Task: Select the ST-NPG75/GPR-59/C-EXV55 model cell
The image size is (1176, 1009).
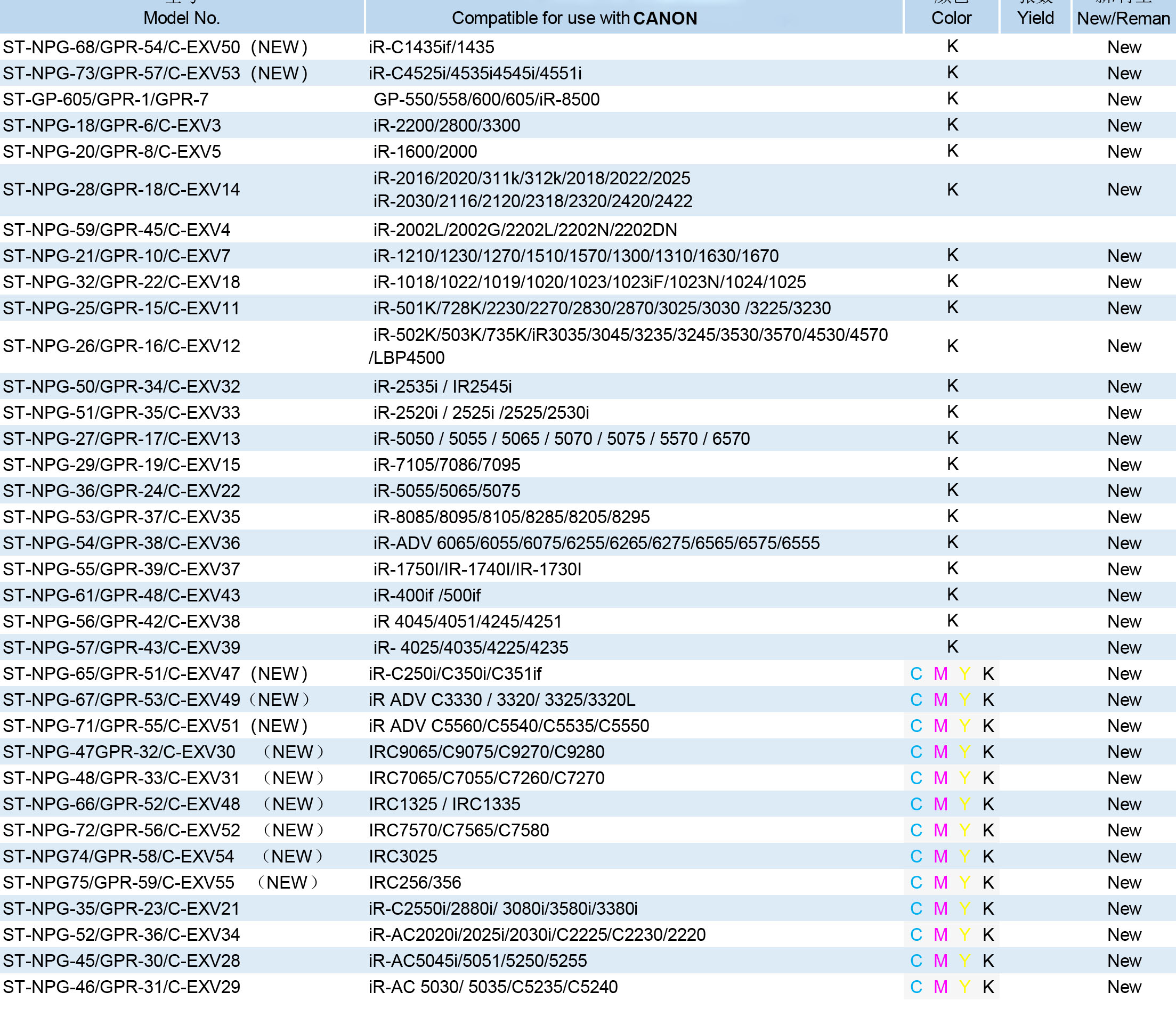Action: pyautogui.click(x=119, y=882)
